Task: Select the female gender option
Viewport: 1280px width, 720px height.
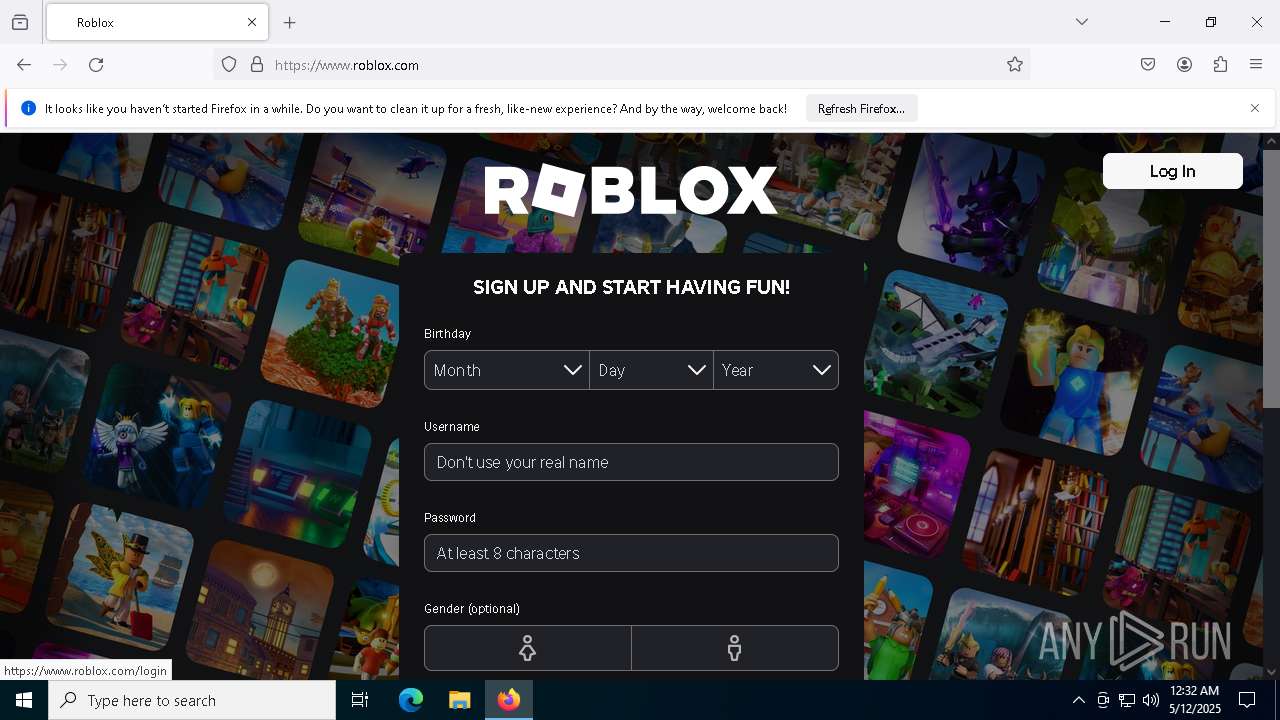Action: [x=528, y=648]
